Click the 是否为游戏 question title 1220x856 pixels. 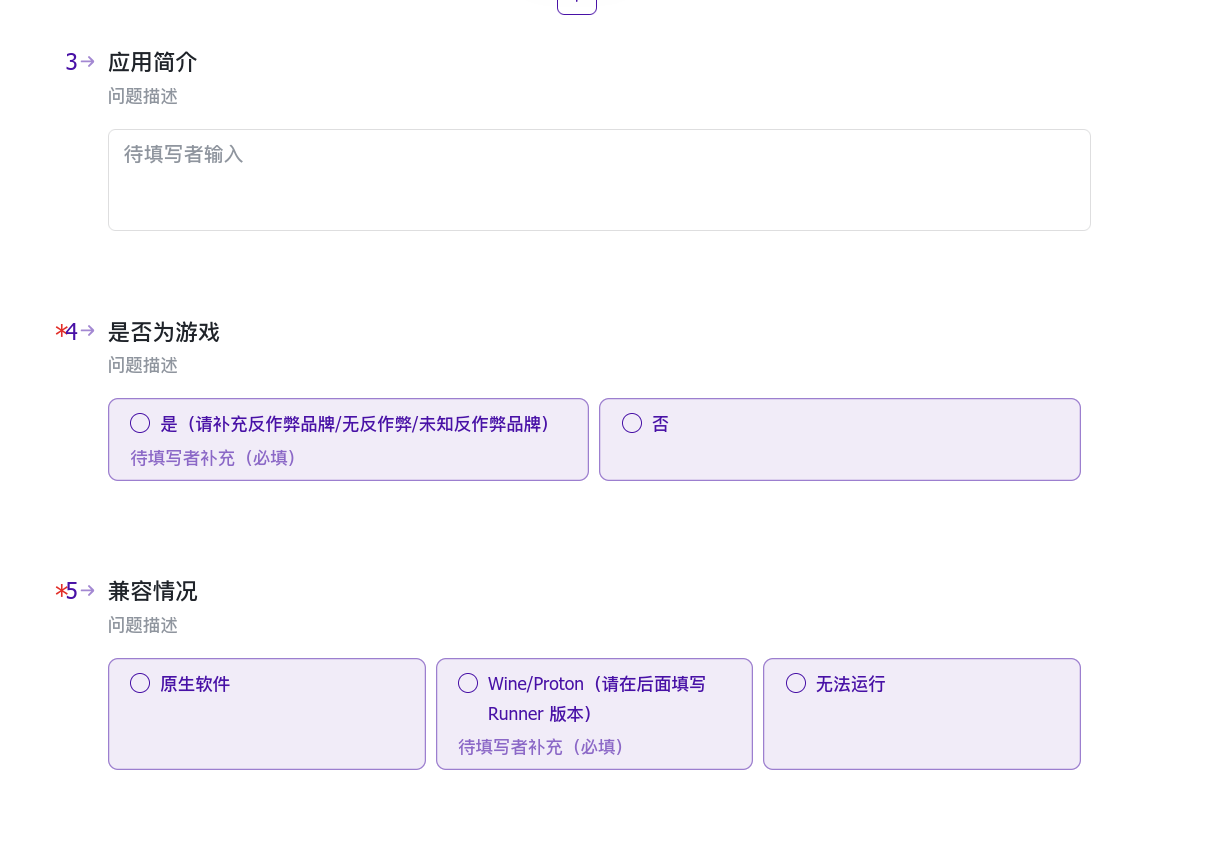[x=164, y=332]
